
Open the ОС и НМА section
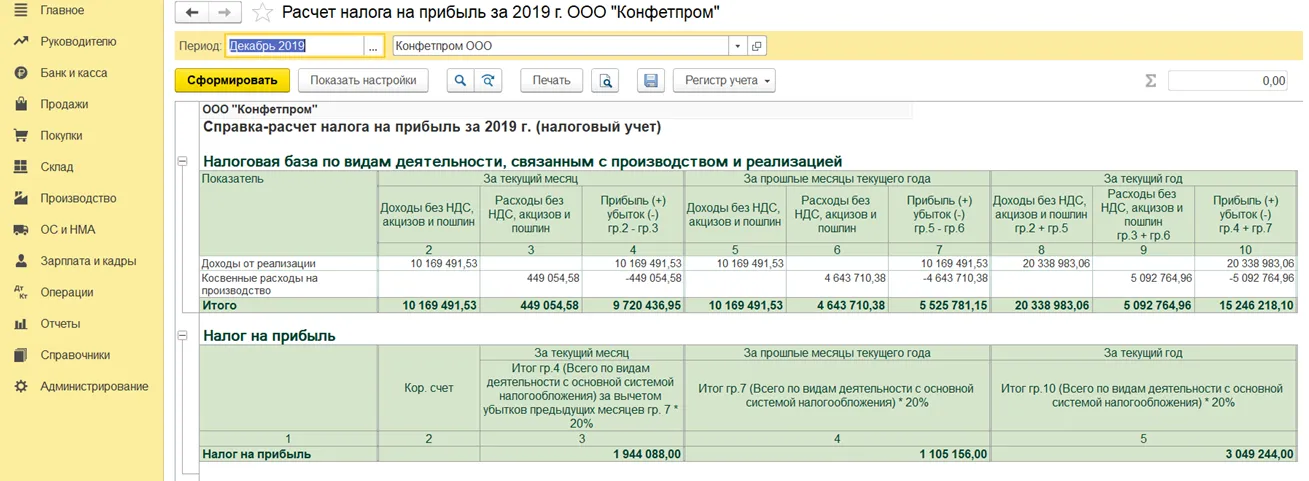68,229
